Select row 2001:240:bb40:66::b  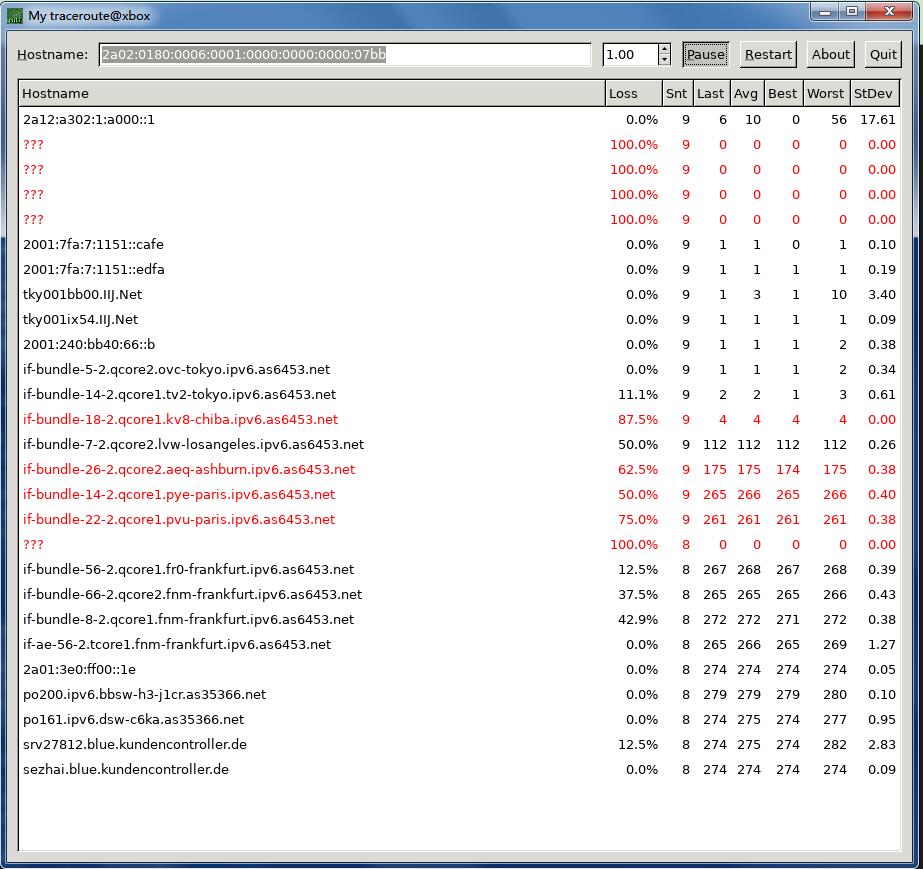[460, 344]
